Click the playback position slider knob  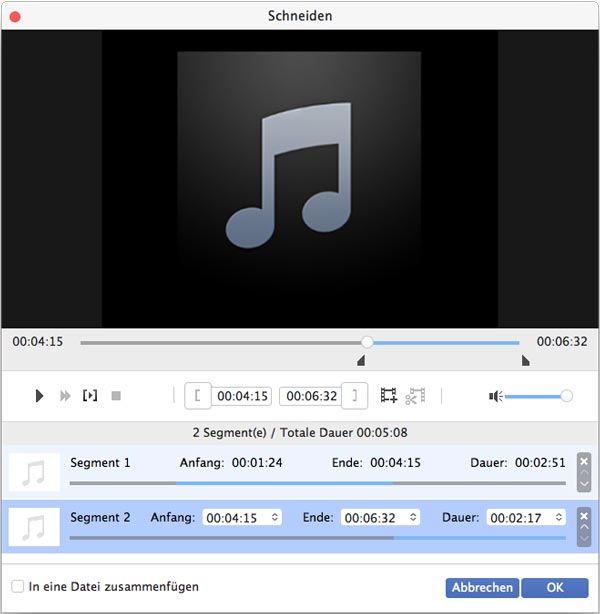coord(367,342)
